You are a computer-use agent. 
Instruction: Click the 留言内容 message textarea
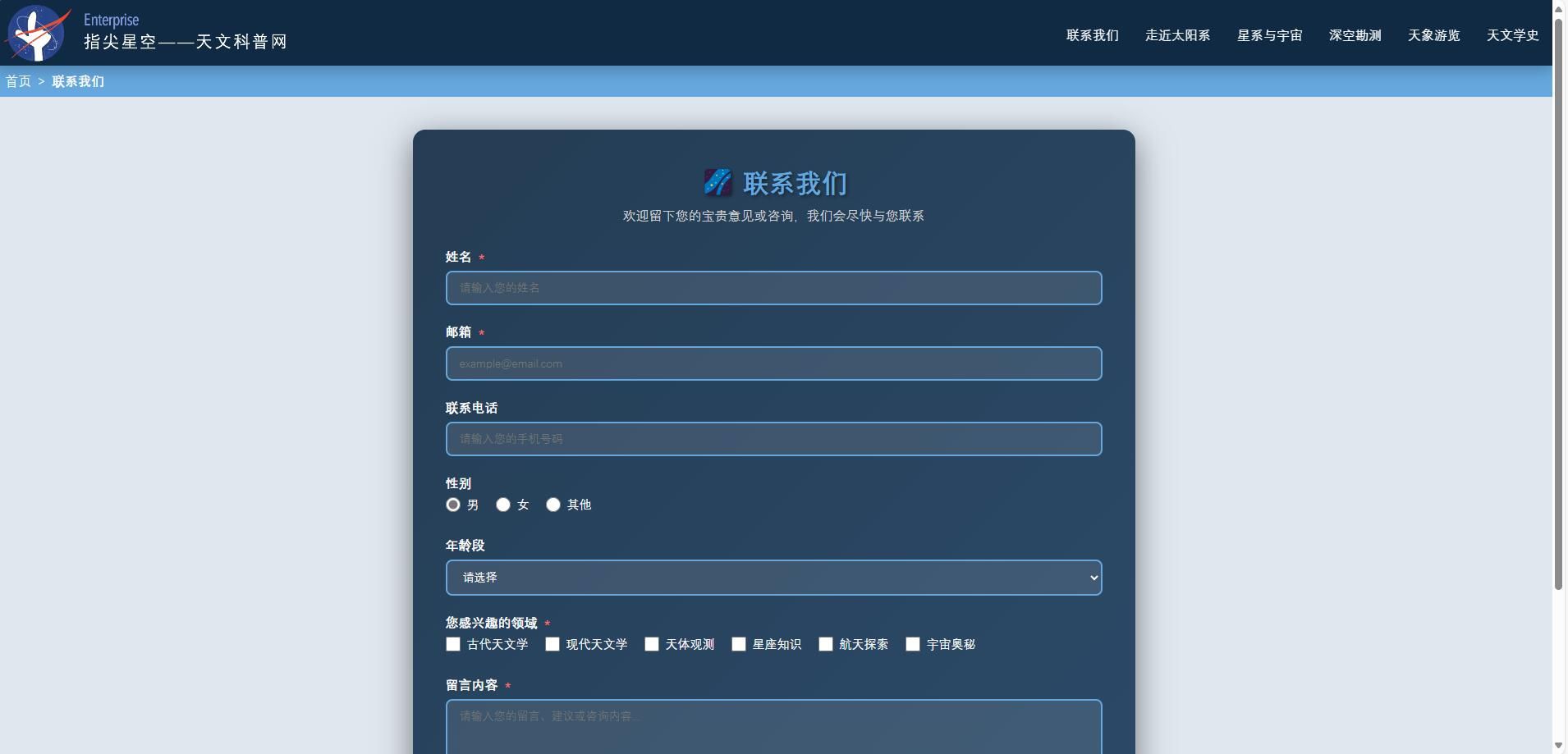tap(773, 726)
